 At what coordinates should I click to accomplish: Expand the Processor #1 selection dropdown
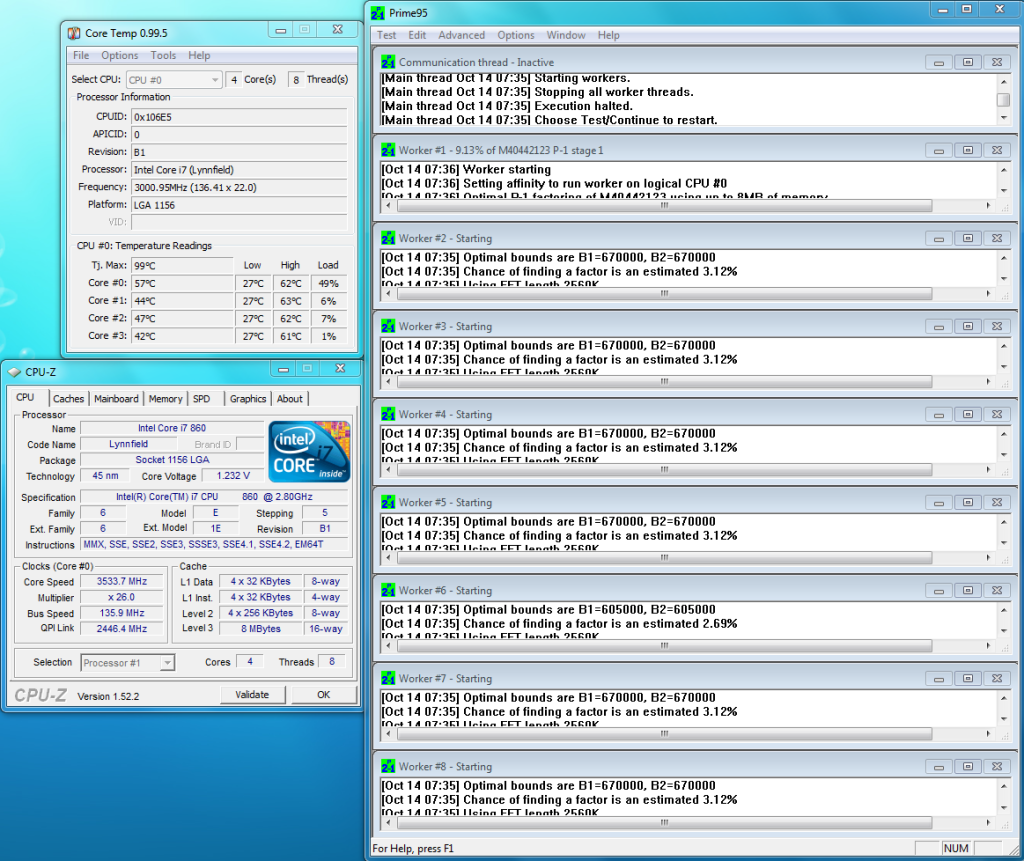(127, 662)
